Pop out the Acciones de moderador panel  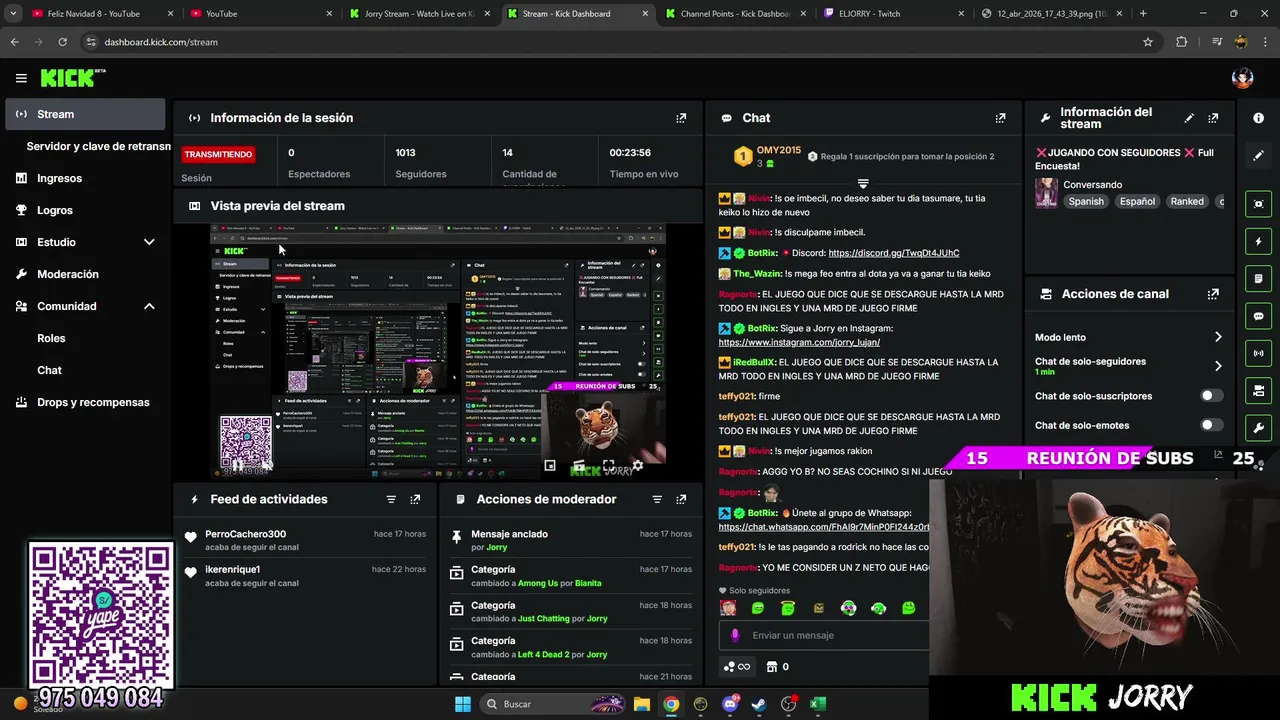[x=681, y=499]
